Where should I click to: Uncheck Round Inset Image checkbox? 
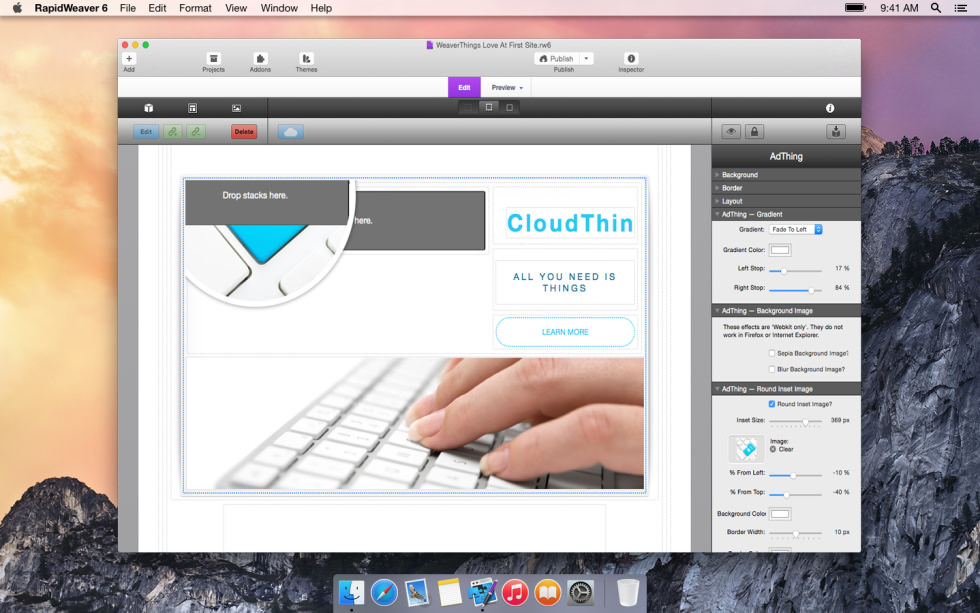tap(772, 404)
